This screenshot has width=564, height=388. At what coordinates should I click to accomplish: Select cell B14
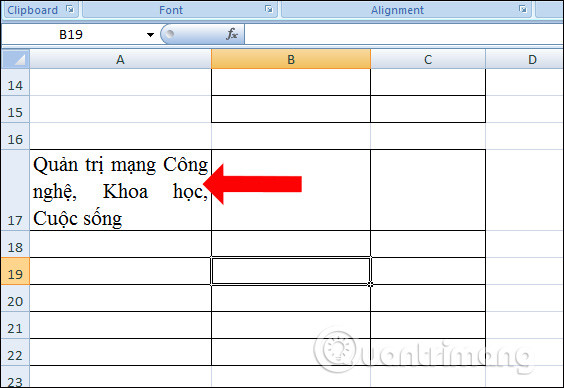(x=291, y=82)
